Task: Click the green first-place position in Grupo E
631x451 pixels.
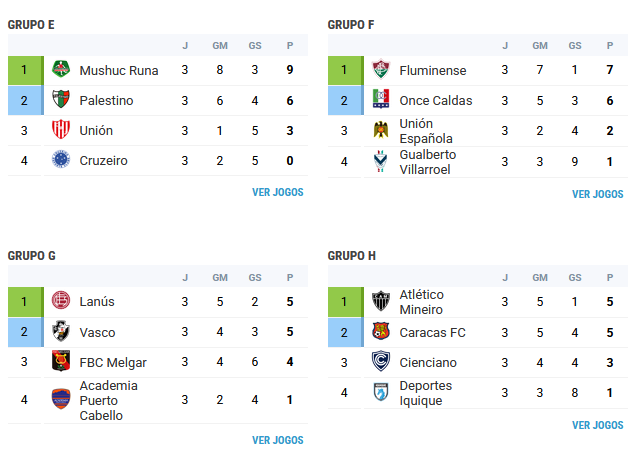Action: 24,70
